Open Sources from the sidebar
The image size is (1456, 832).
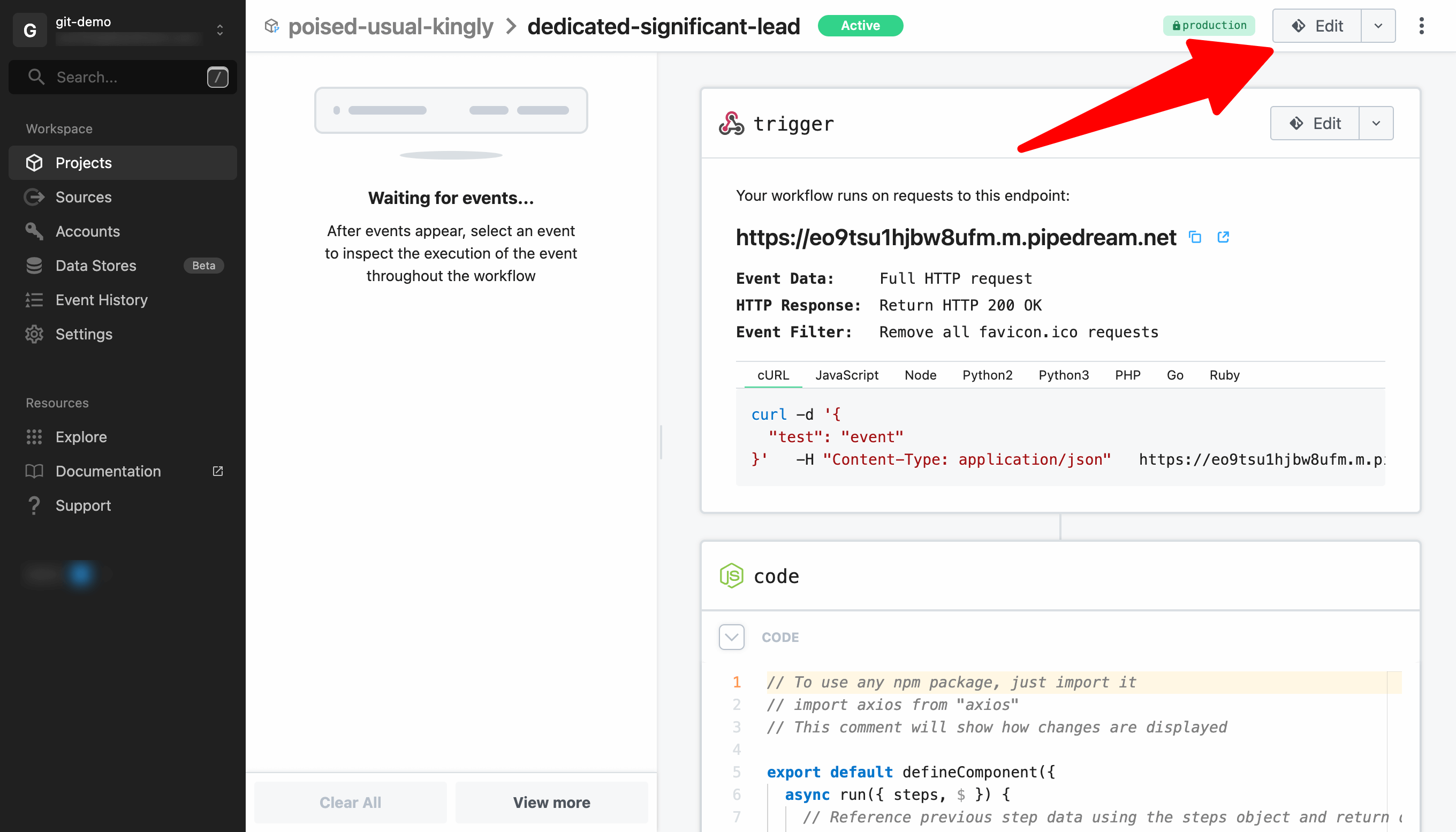84,196
